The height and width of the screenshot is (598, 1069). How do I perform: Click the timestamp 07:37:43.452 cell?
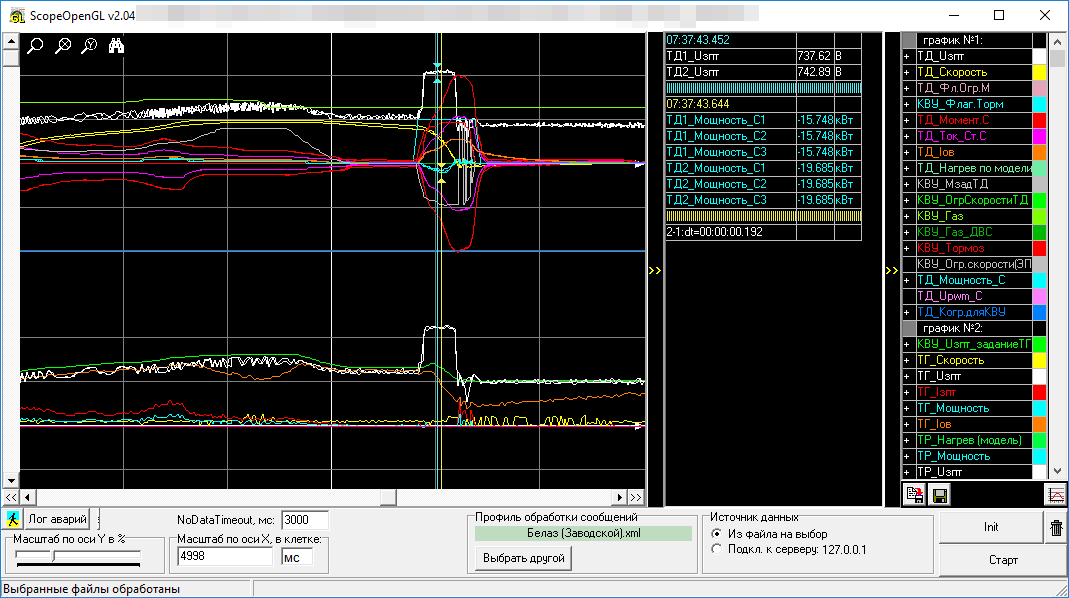[730, 40]
